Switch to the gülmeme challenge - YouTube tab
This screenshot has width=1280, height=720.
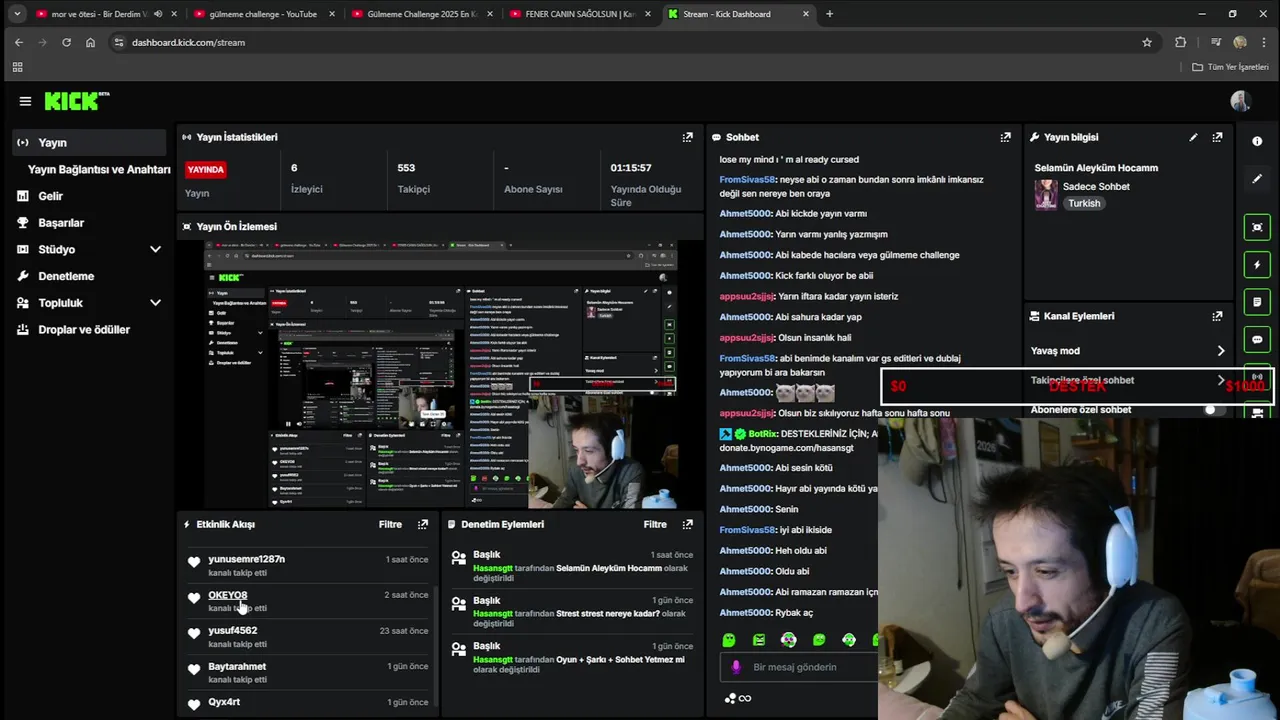click(x=263, y=14)
